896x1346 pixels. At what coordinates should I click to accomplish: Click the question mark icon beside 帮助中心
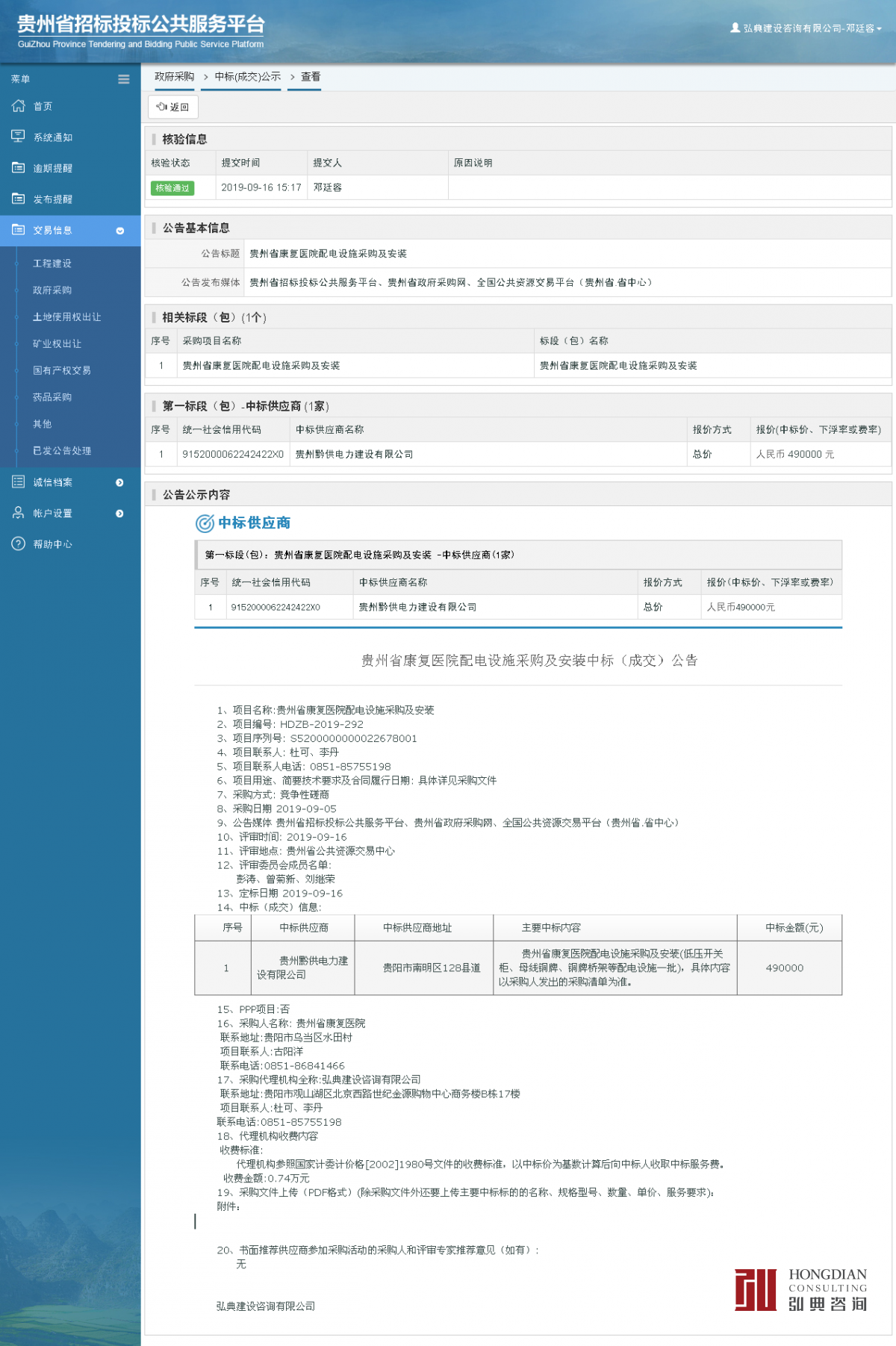pyautogui.click(x=19, y=544)
